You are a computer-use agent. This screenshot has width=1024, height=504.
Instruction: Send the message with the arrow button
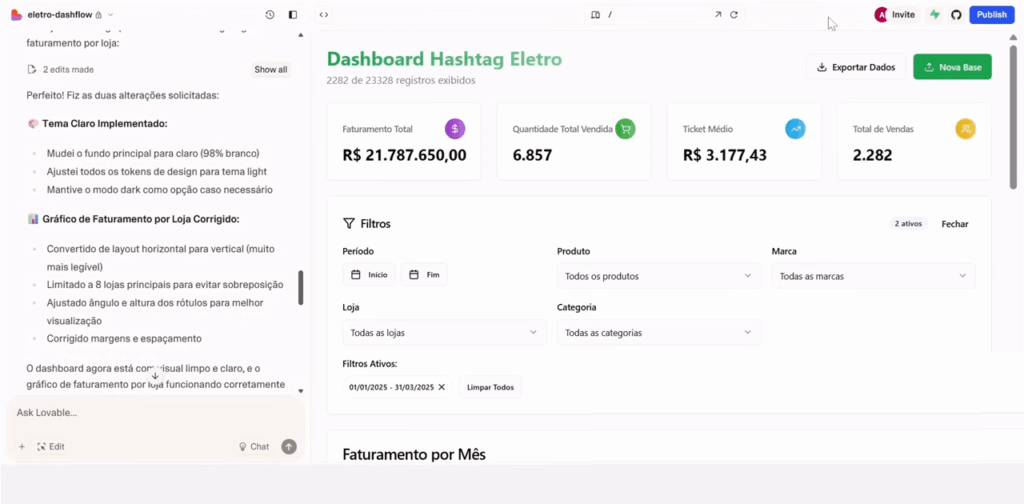[x=289, y=447]
